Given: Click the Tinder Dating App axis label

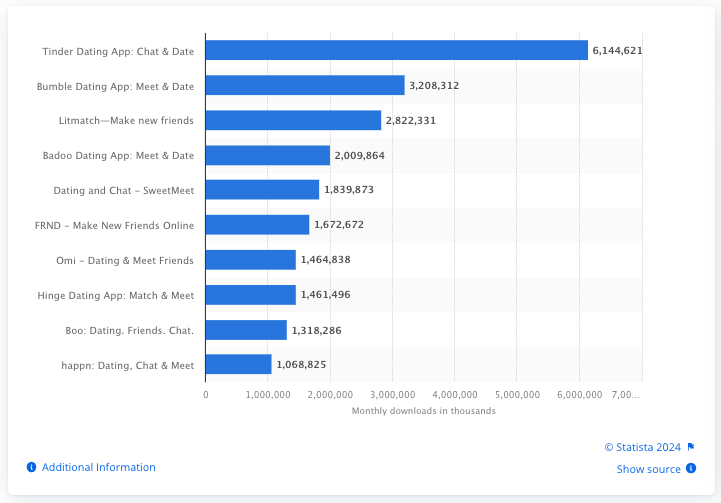Looking at the screenshot, I should click(x=118, y=50).
